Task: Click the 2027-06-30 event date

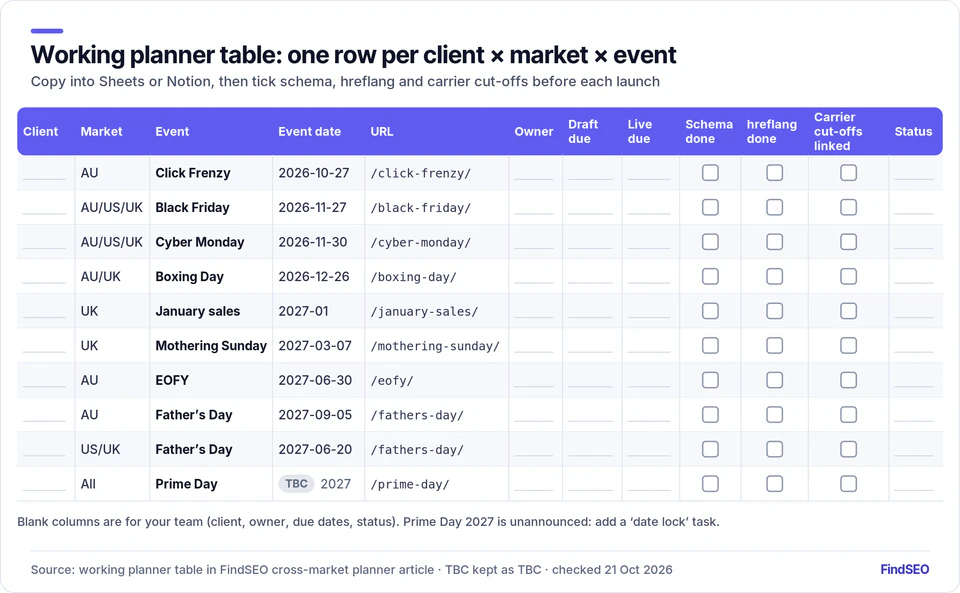Action: click(315, 380)
